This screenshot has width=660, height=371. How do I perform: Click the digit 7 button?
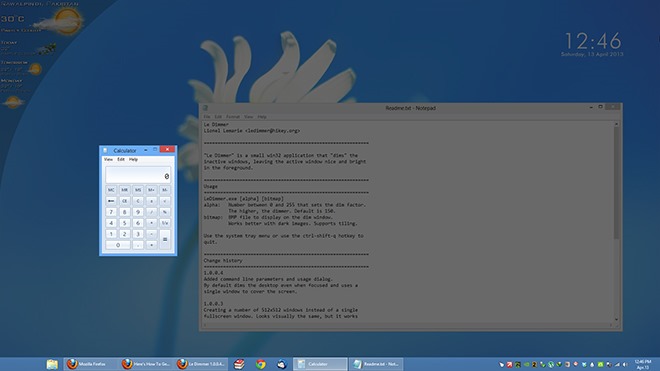(x=111, y=212)
